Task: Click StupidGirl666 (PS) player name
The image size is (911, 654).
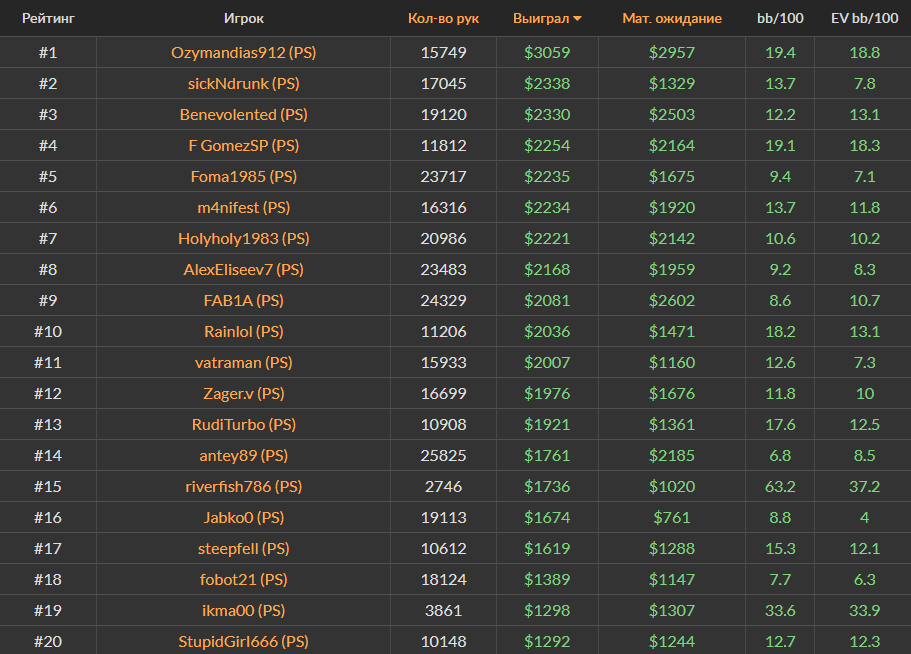Action: coord(244,641)
